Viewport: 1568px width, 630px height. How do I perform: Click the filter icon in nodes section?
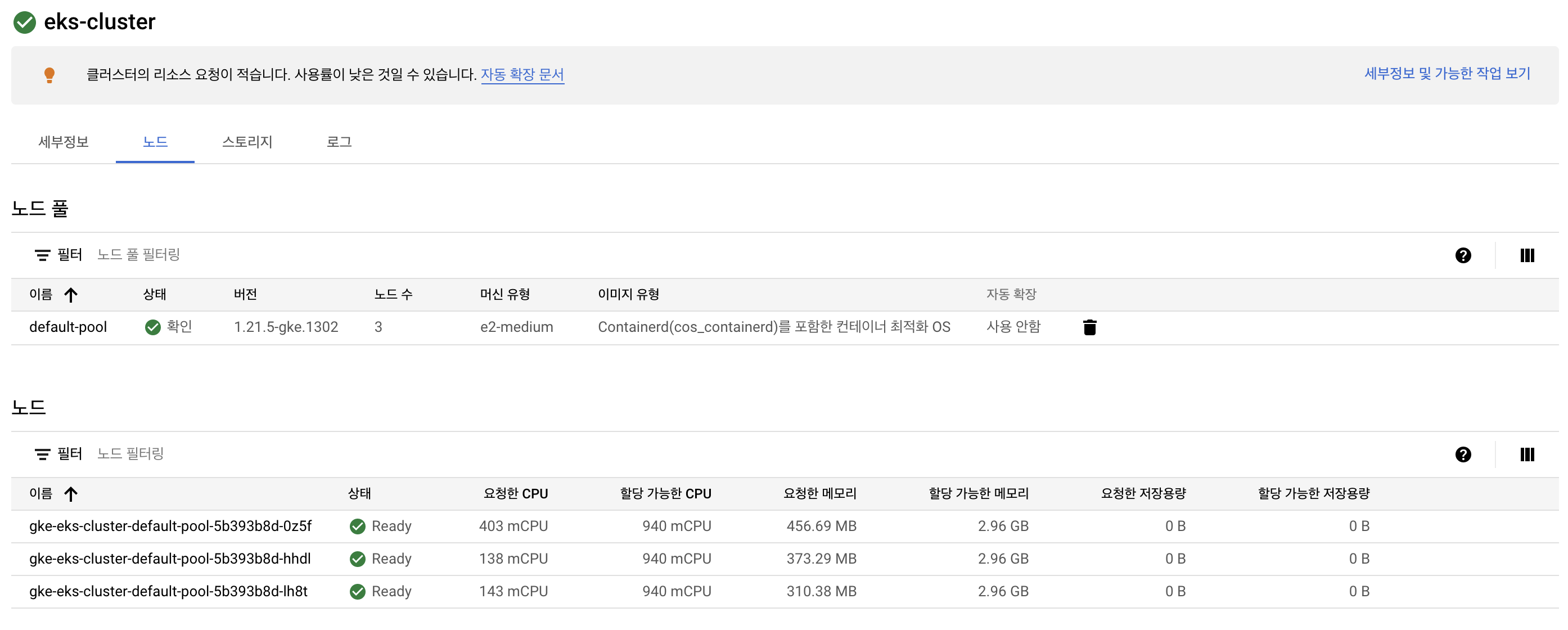pos(42,454)
